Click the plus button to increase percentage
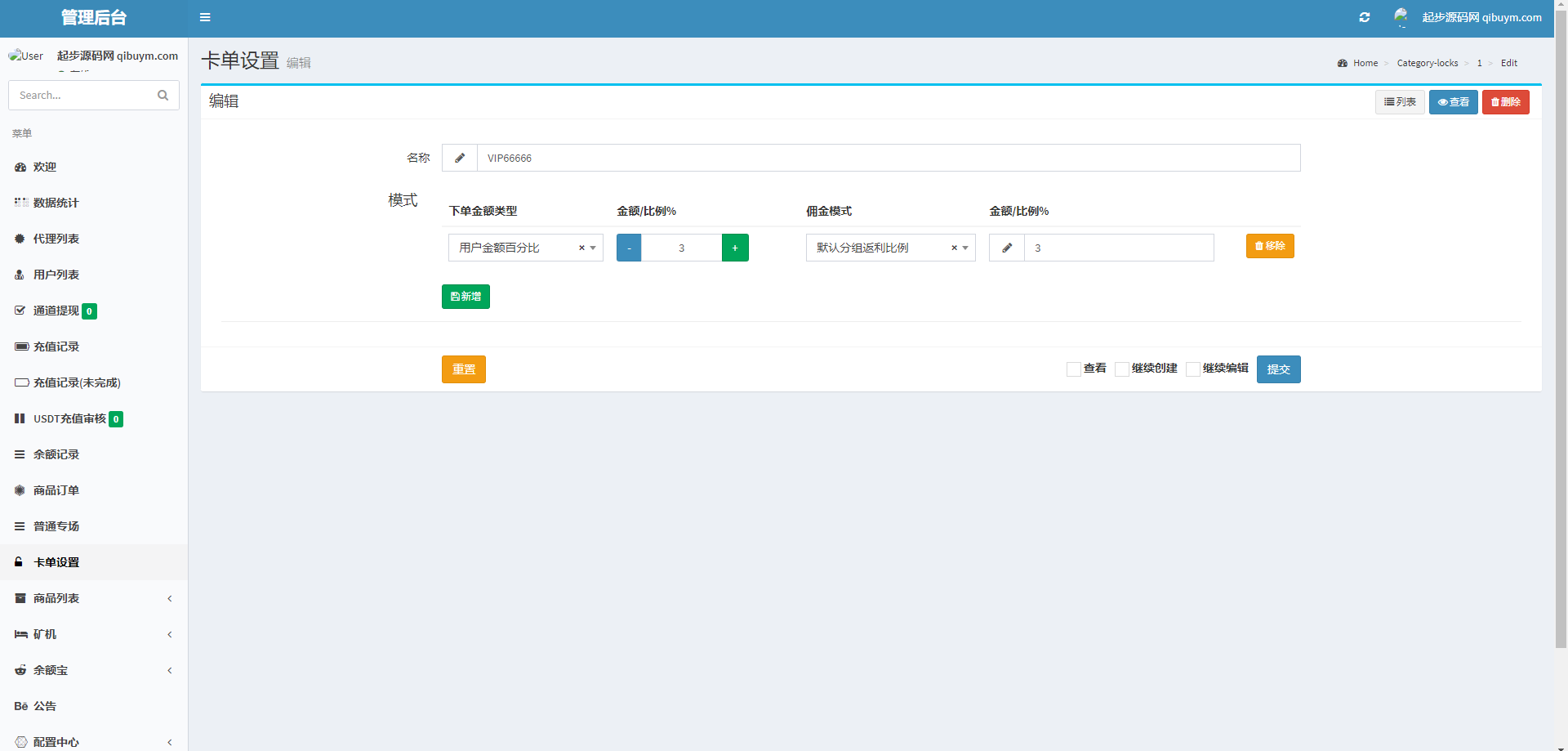1568x751 pixels. (735, 248)
